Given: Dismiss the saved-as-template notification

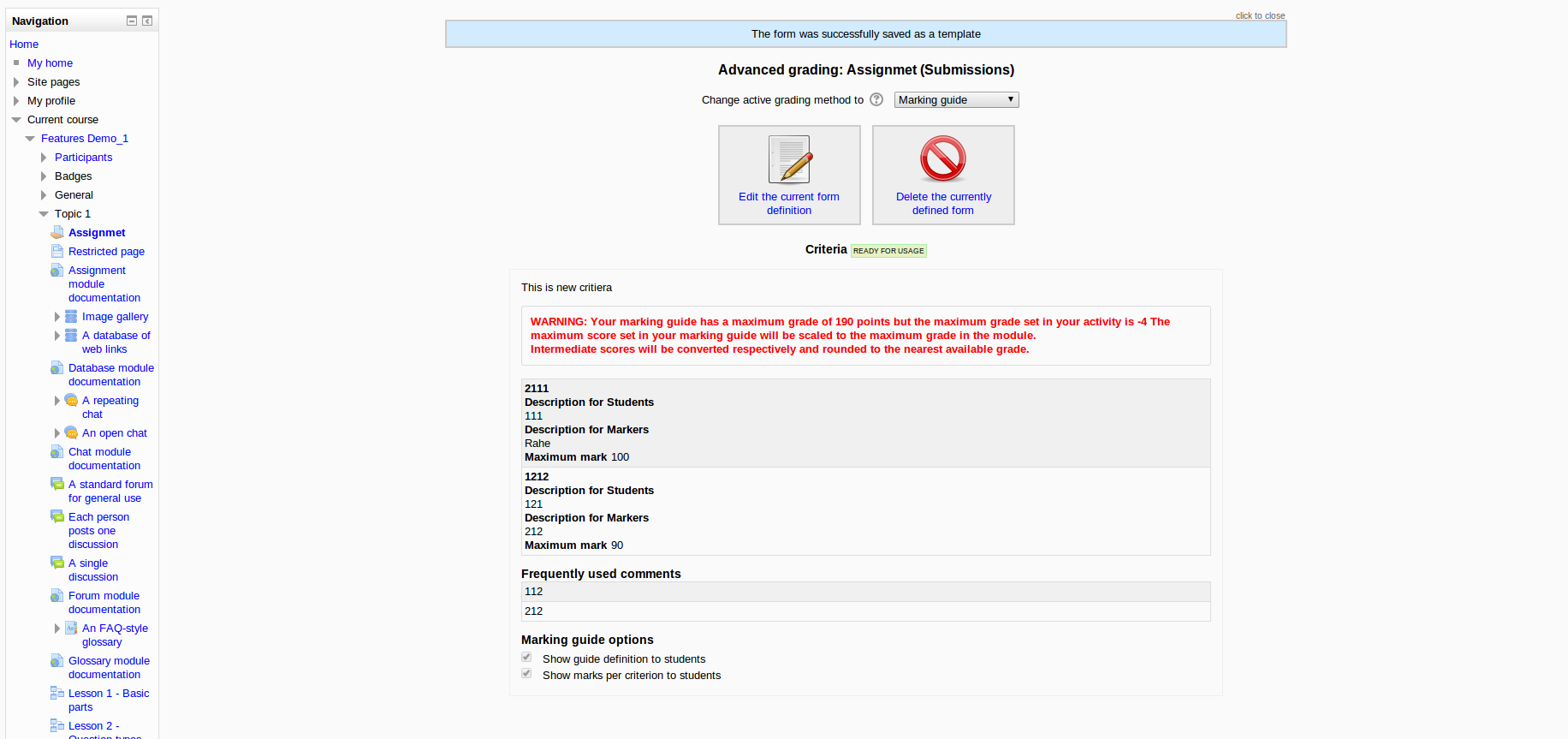Looking at the screenshot, I should tap(865, 33).
